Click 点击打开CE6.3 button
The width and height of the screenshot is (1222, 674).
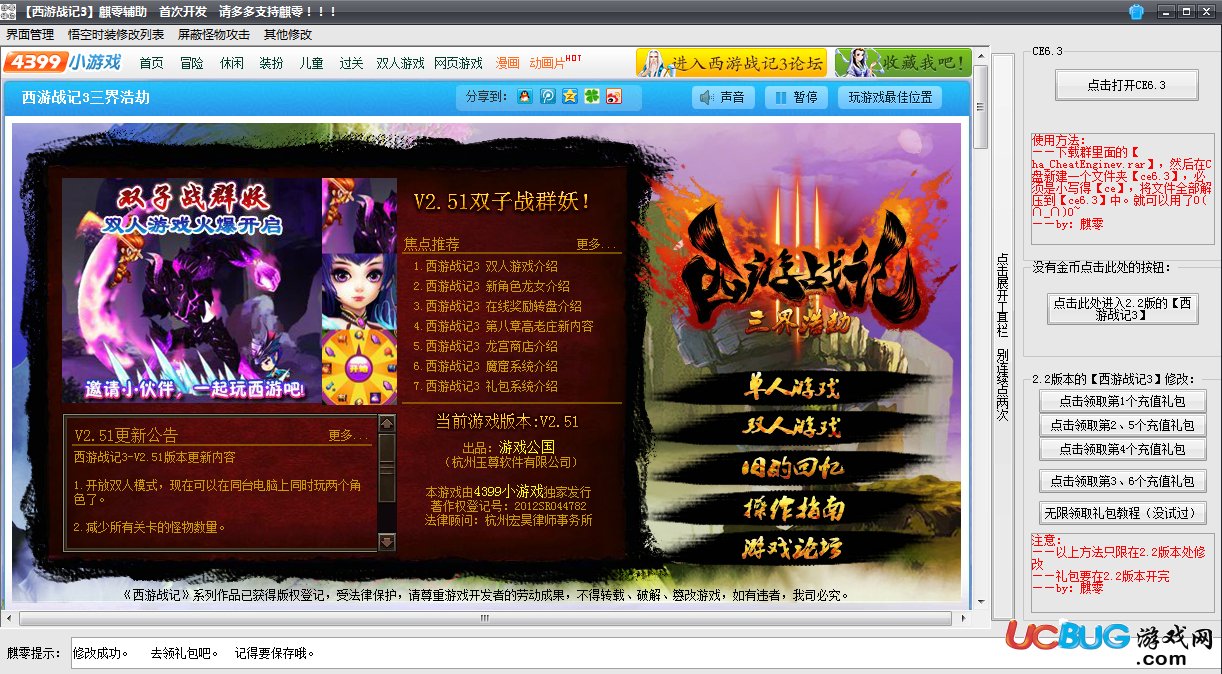(x=1126, y=85)
